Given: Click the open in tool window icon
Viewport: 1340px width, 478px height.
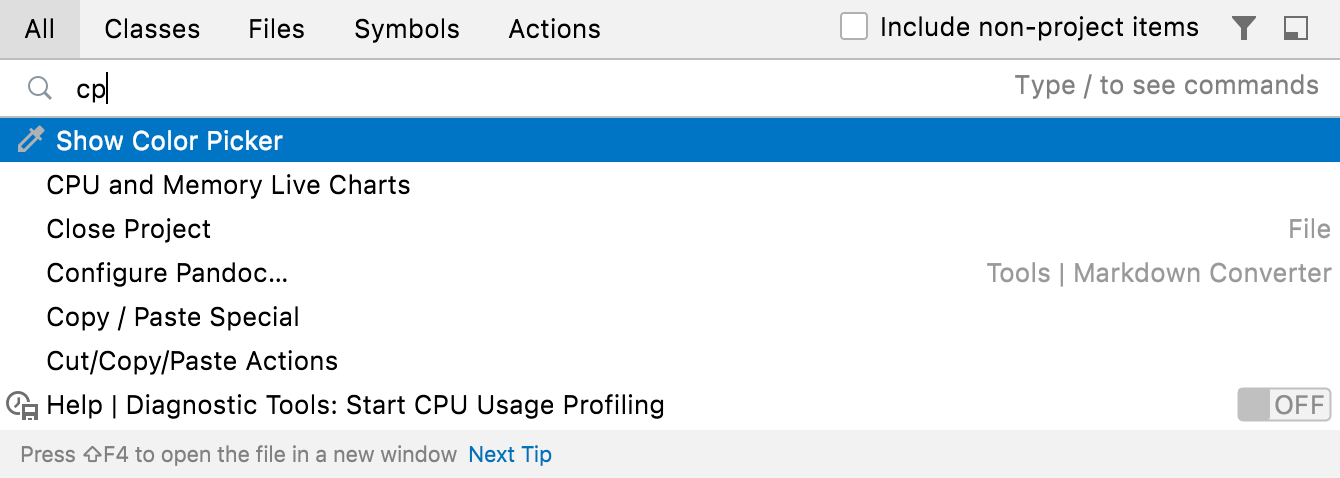Looking at the screenshot, I should click(x=1296, y=29).
